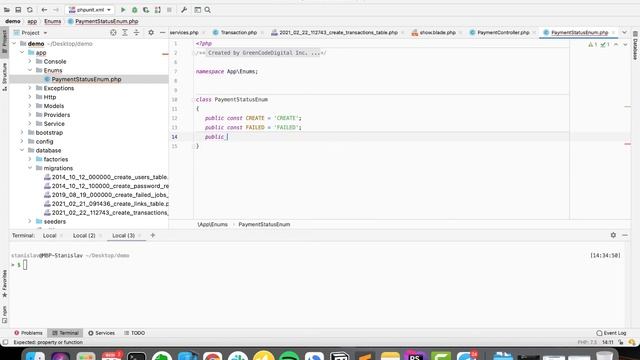Start debugging with the bug icon

[134, 10]
